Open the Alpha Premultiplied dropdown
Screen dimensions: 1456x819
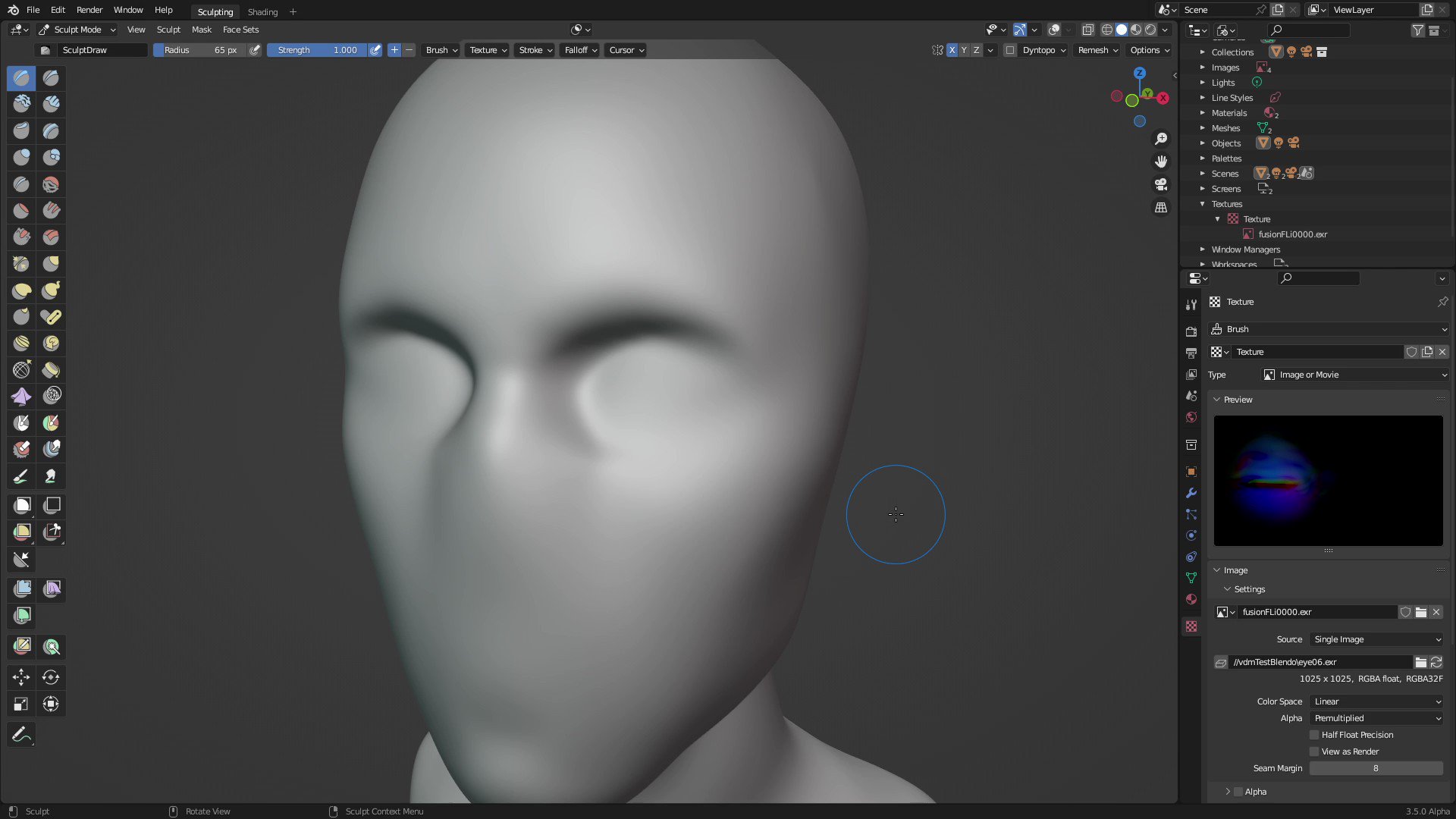point(1376,718)
